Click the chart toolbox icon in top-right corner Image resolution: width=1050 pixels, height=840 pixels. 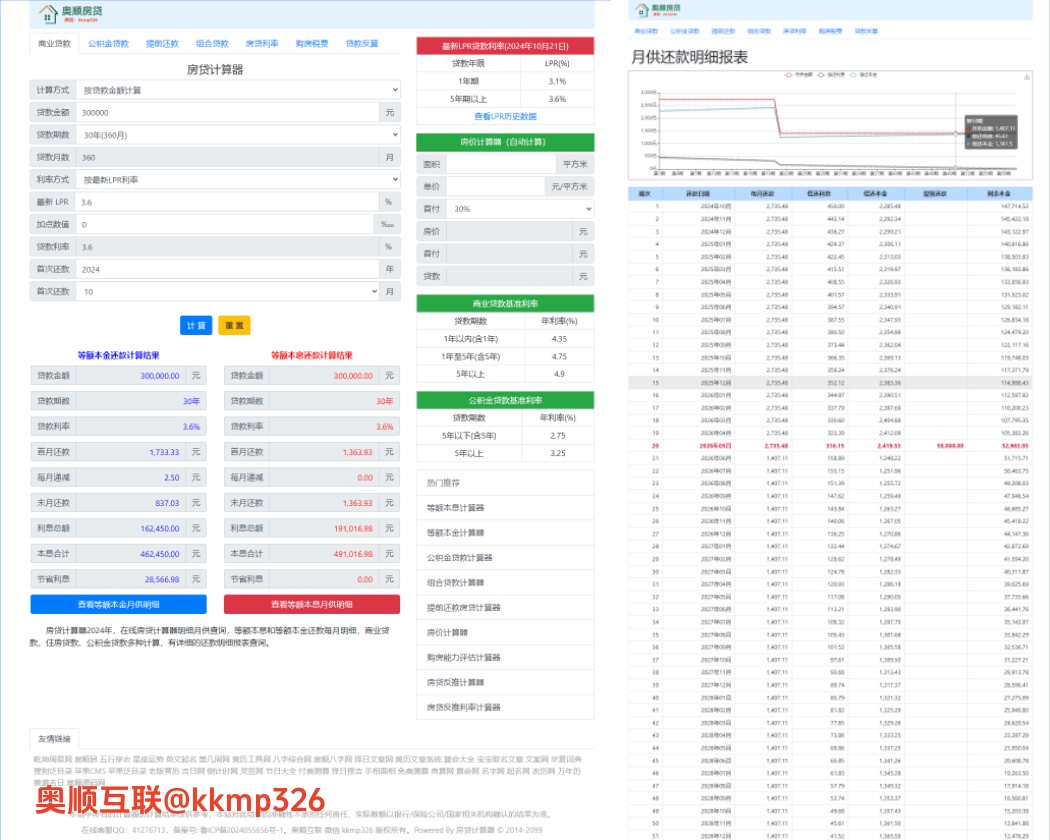[x=1027, y=75]
